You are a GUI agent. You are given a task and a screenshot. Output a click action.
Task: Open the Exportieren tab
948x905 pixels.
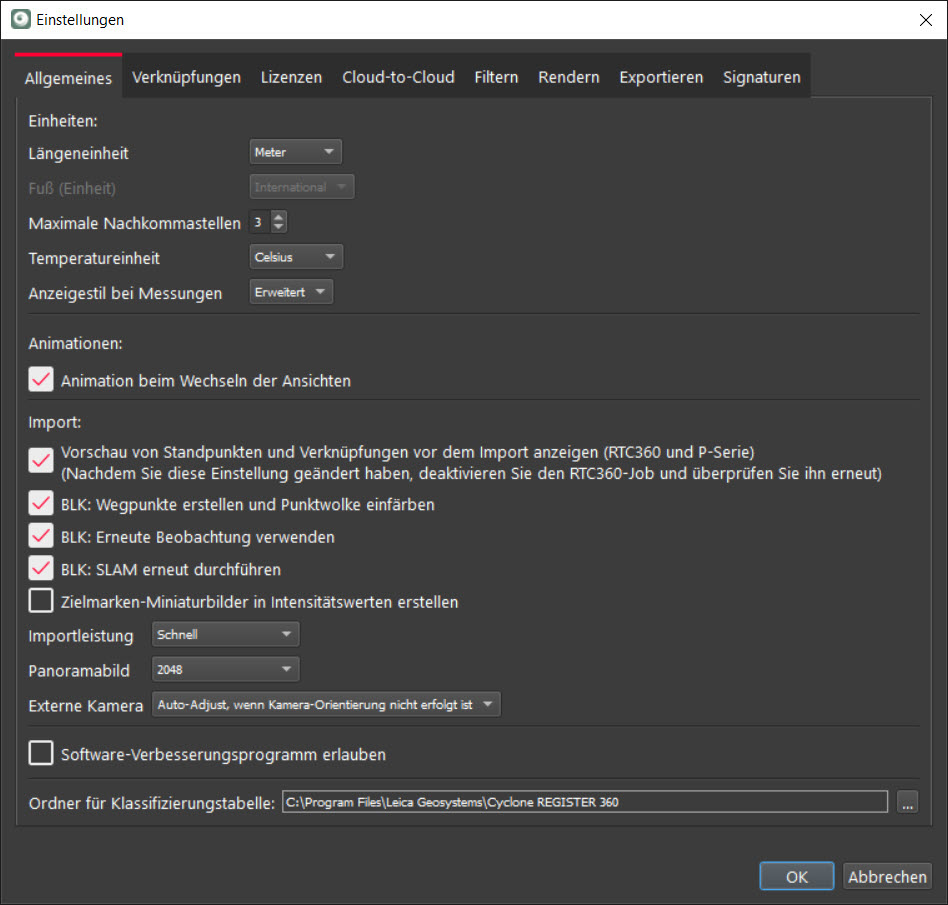click(x=661, y=77)
